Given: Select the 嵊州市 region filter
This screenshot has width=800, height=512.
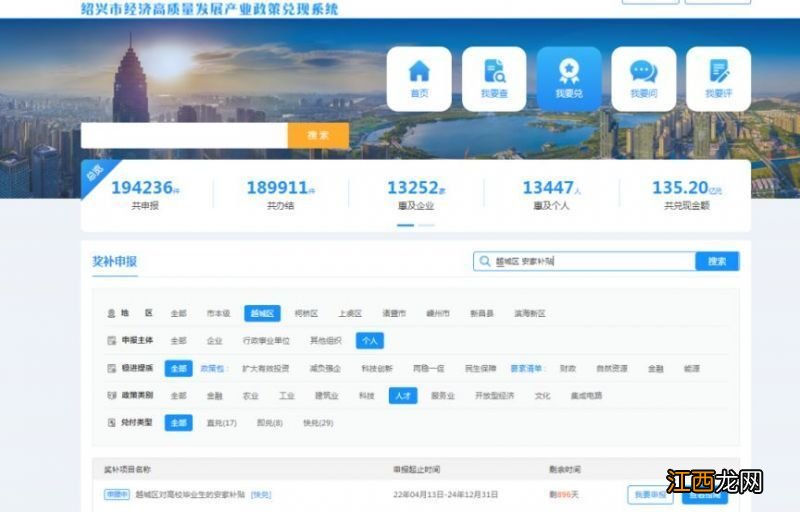Looking at the screenshot, I should click(438, 314).
